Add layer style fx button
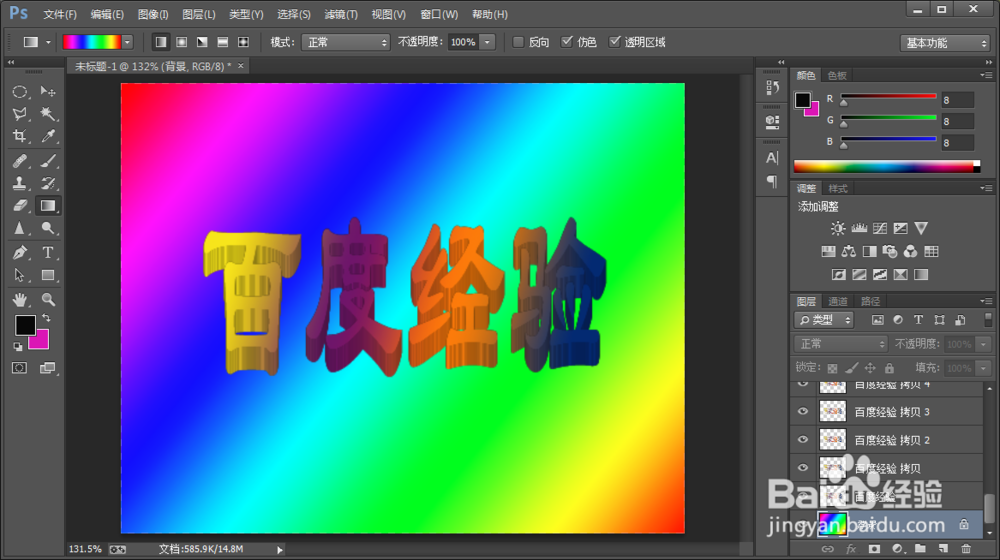 tap(851, 549)
